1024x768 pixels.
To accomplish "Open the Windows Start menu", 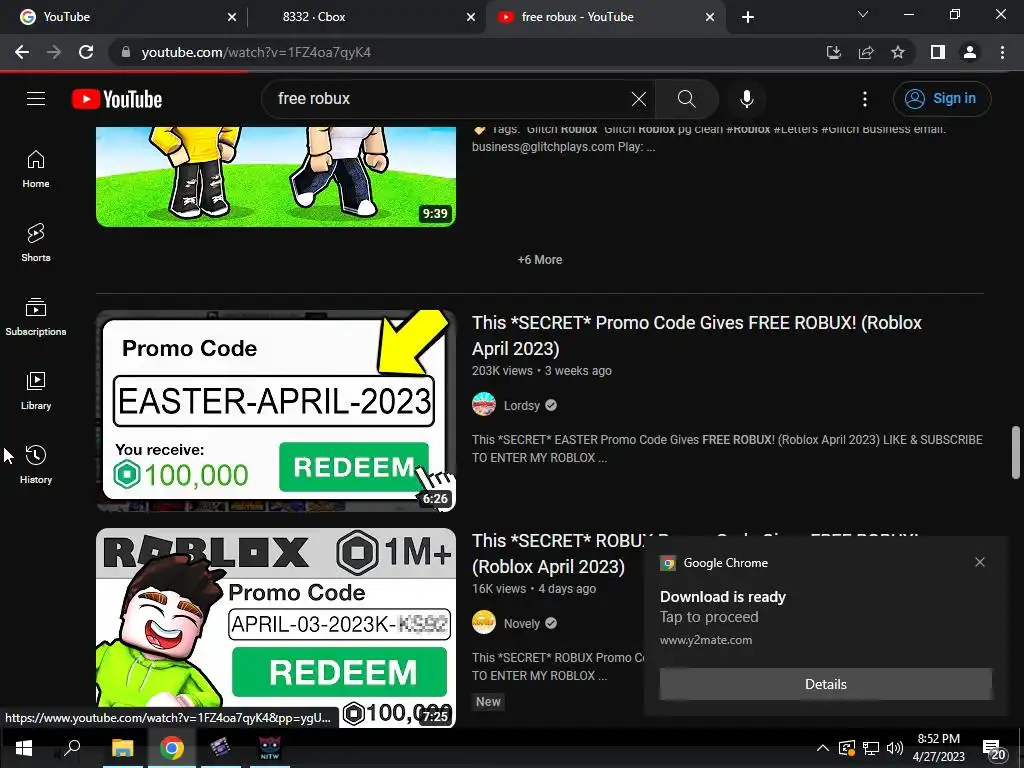I will pyautogui.click(x=24, y=748).
